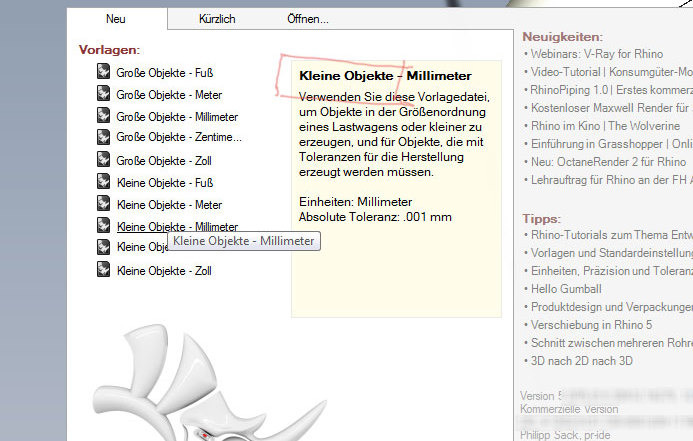Select template Große Objekte - Fuß
The image size is (693, 441).
(x=165, y=72)
